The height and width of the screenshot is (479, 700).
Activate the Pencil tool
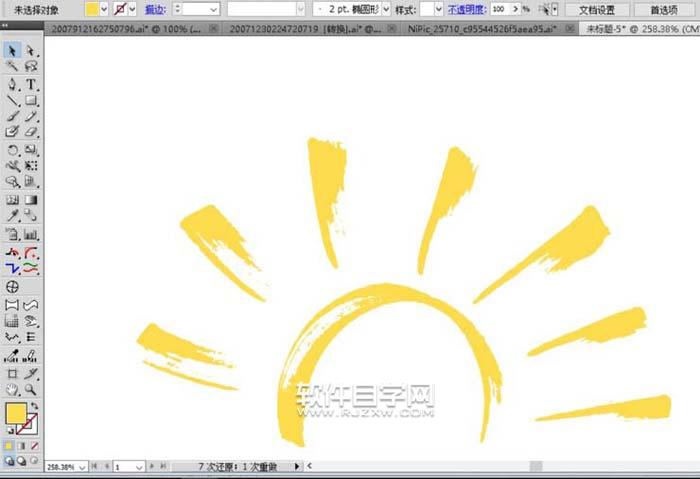point(31,116)
